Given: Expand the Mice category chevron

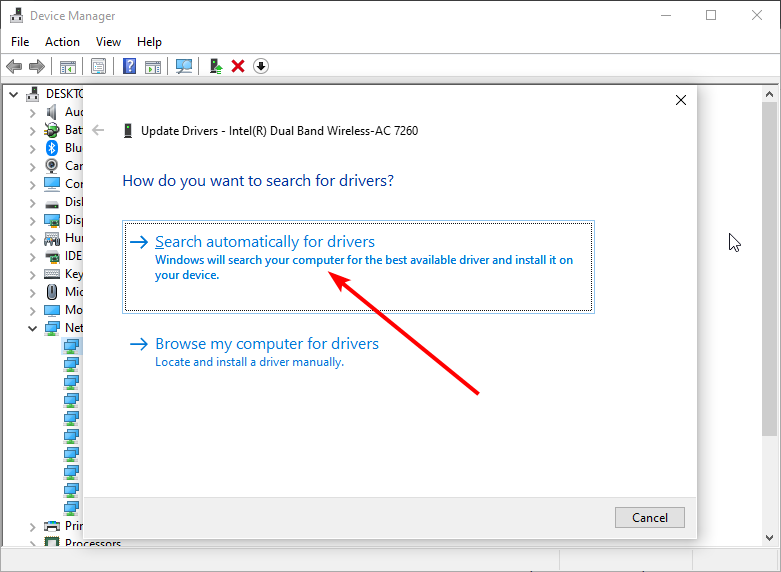Looking at the screenshot, I should click(33, 292).
